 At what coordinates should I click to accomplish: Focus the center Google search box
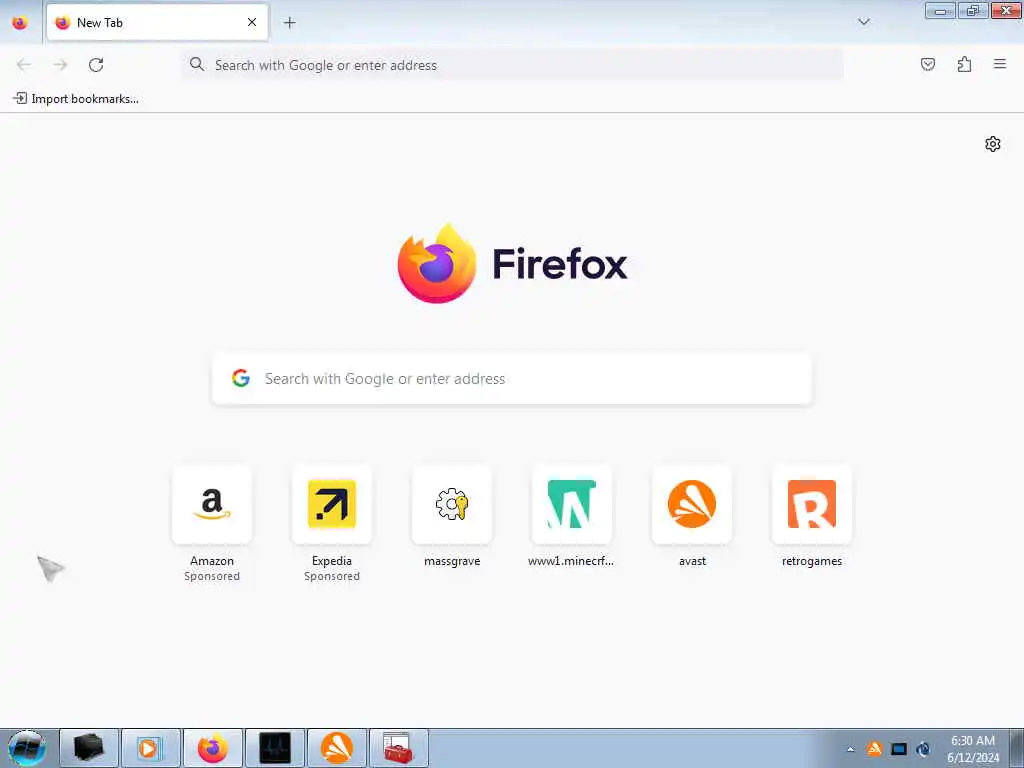pos(512,379)
